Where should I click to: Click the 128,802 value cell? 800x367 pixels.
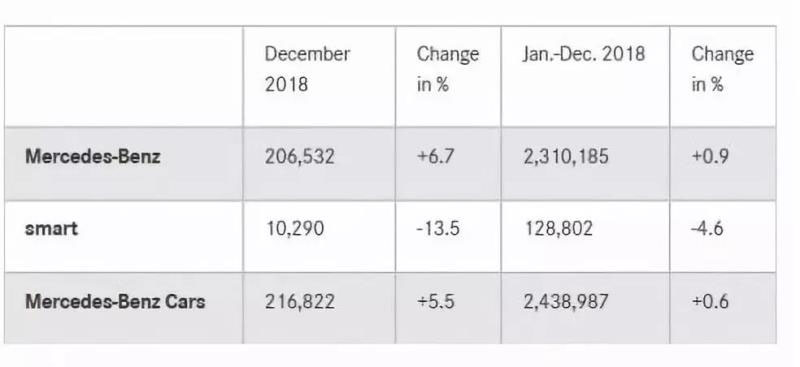[559, 228]
